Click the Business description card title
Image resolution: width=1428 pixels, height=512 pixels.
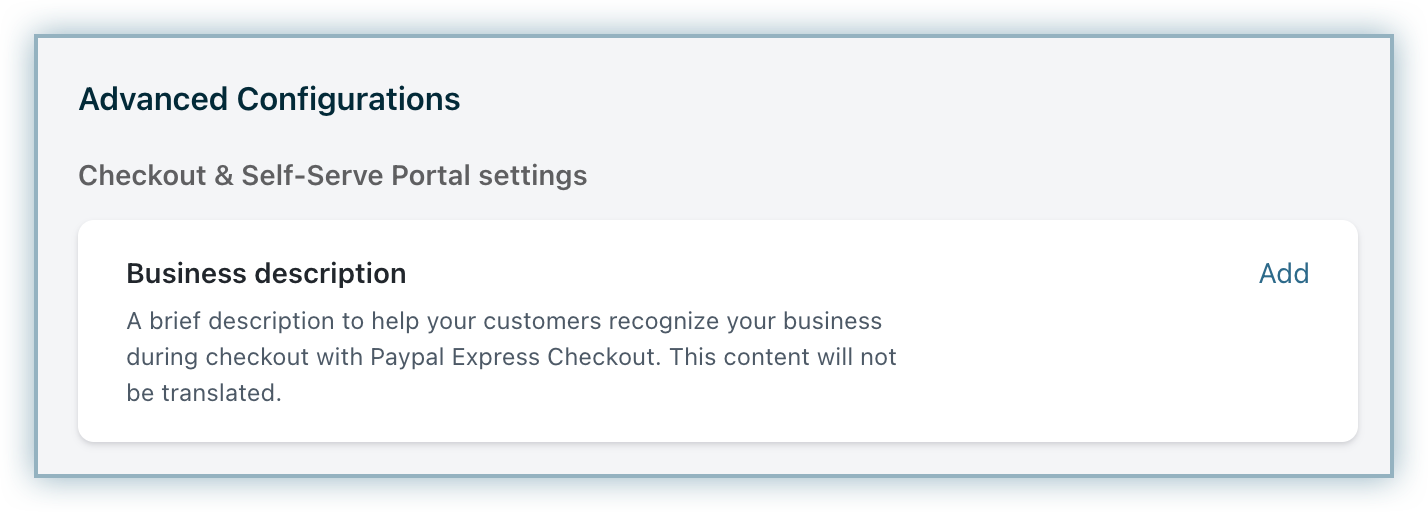(266, 274)
